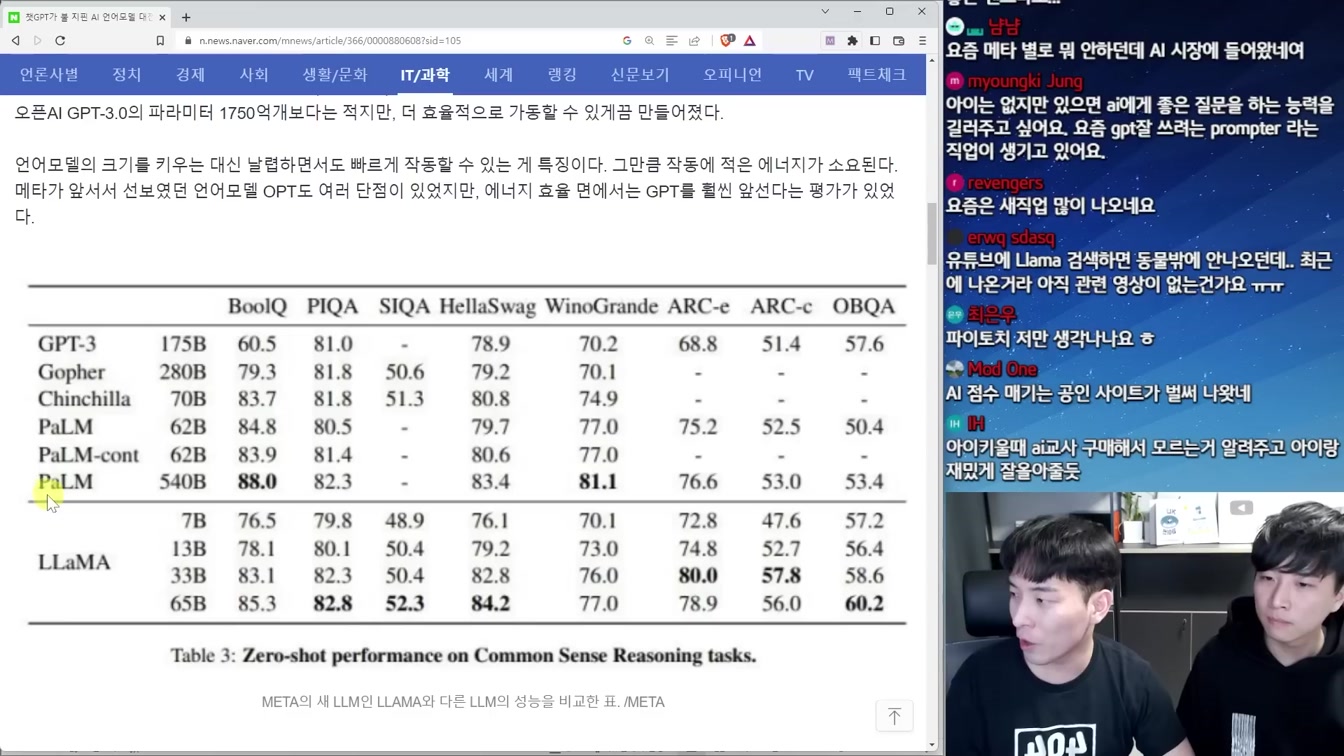The image size is (1344, 756).
Task: Open the 오피니언 section
Action: [732, 75]
